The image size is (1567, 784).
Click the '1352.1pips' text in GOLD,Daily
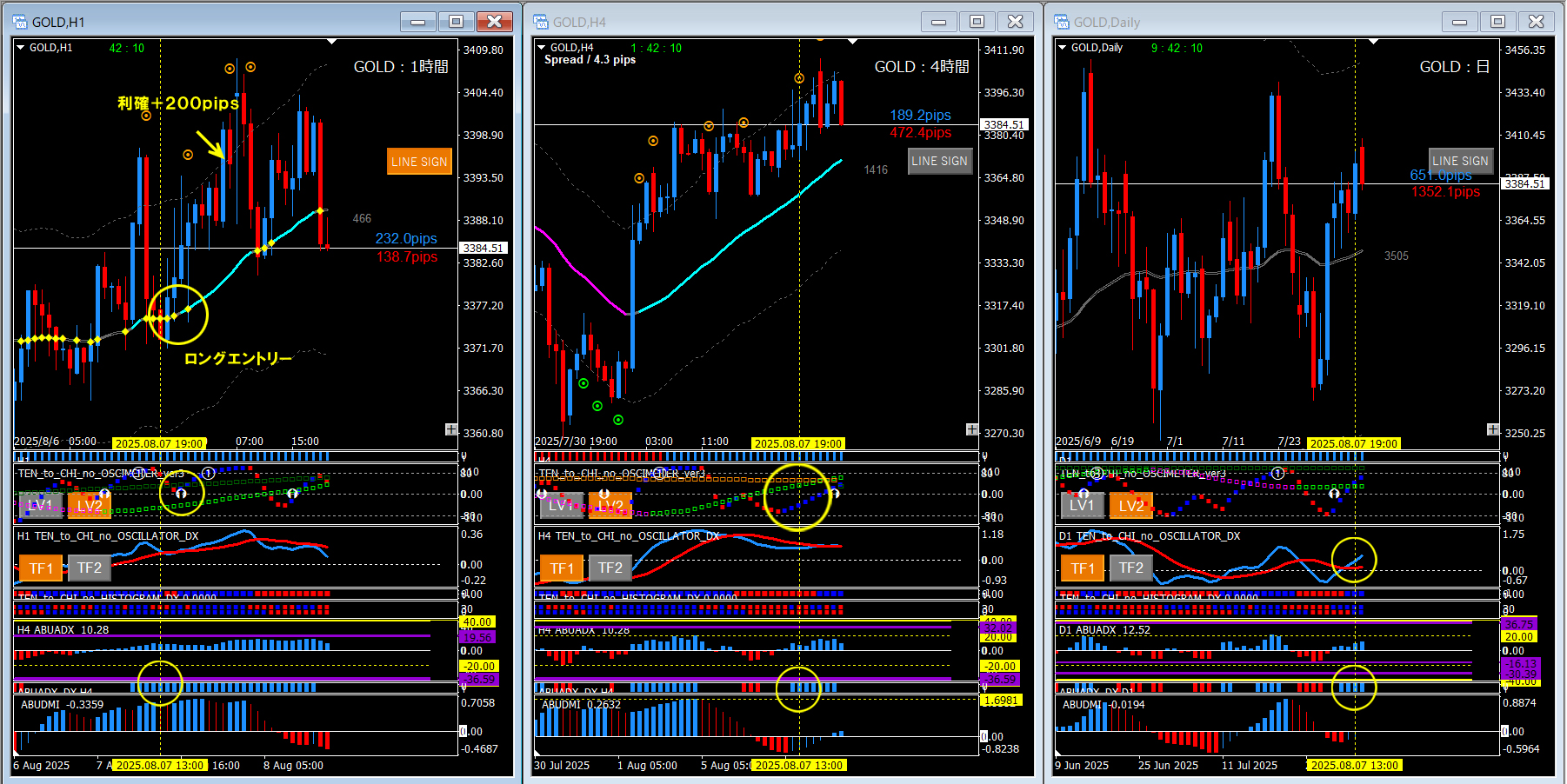point(1445,191)
